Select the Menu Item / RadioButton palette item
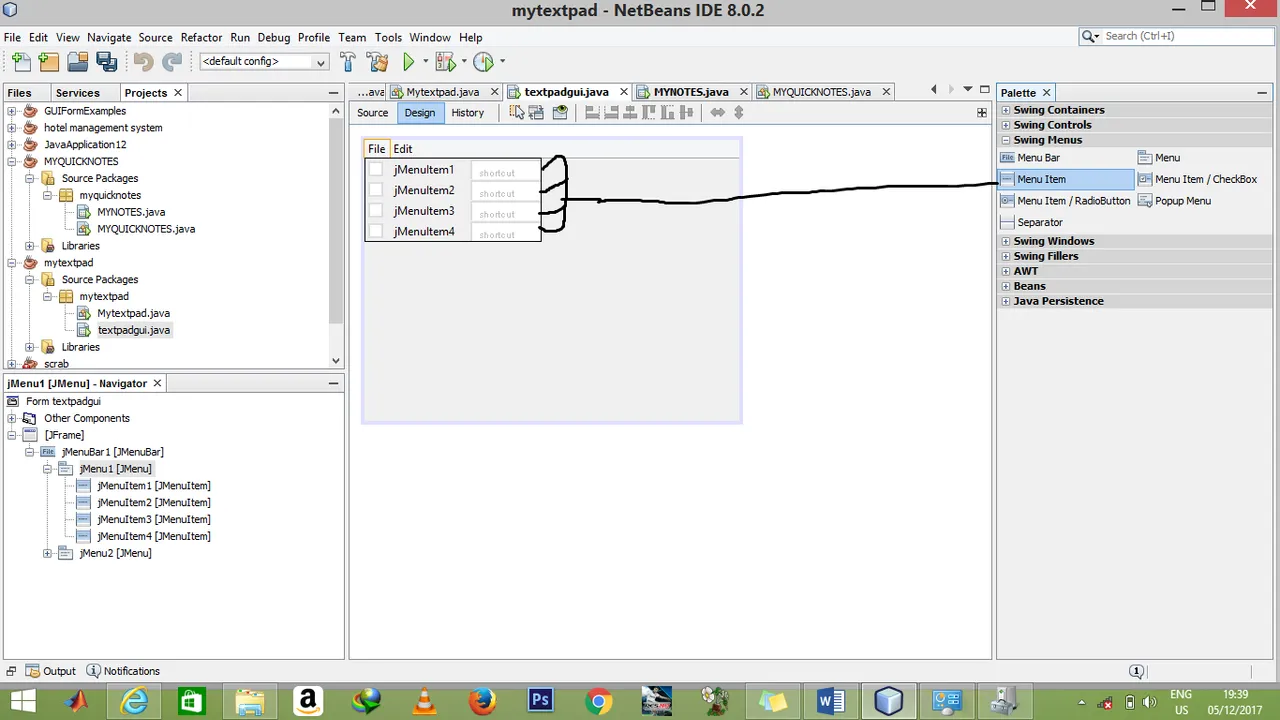This screenshot has height=720, width=1280. [x=1065, y=201]
